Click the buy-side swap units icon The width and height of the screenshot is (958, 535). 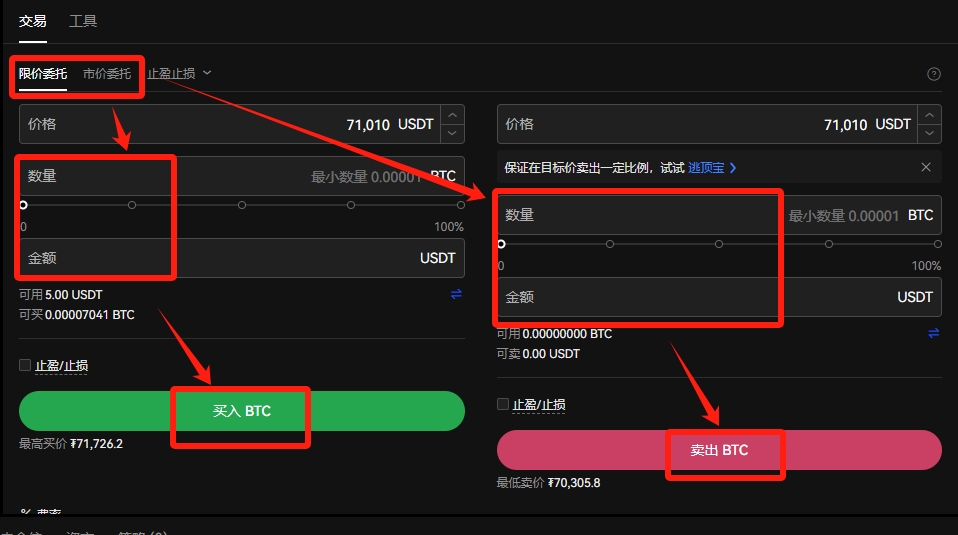[456, 294]
